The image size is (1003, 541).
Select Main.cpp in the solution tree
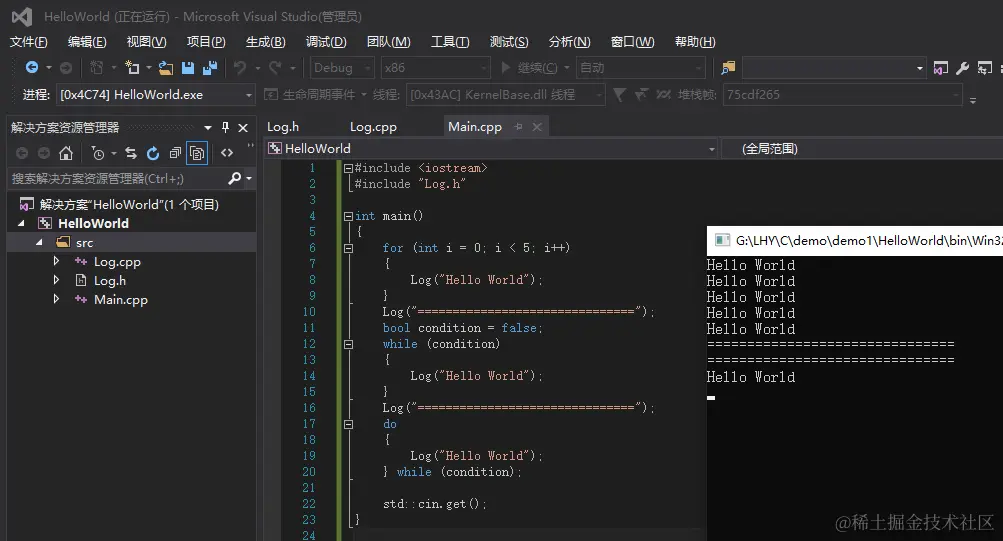[120, 300]
